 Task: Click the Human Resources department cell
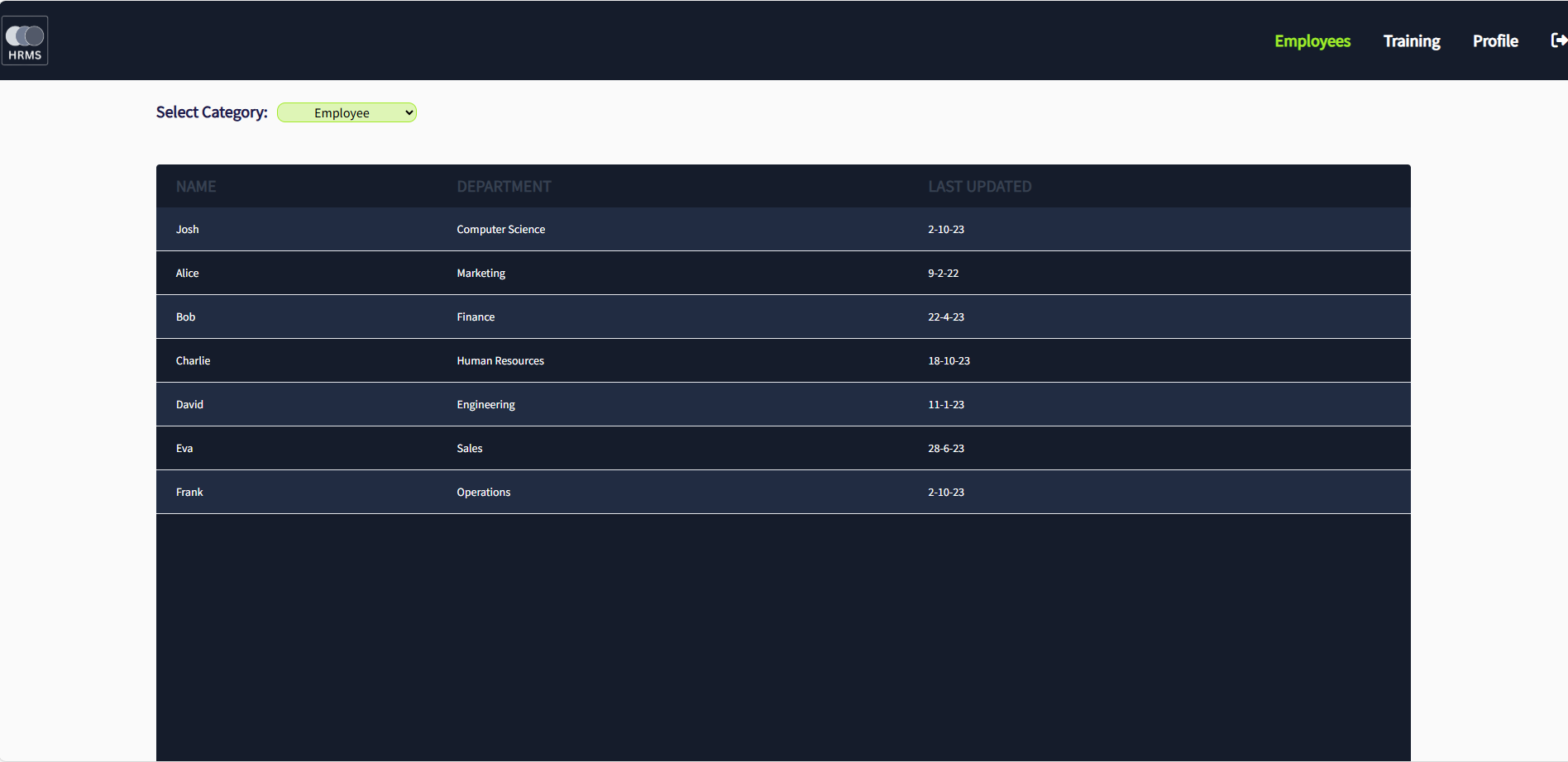500,361
